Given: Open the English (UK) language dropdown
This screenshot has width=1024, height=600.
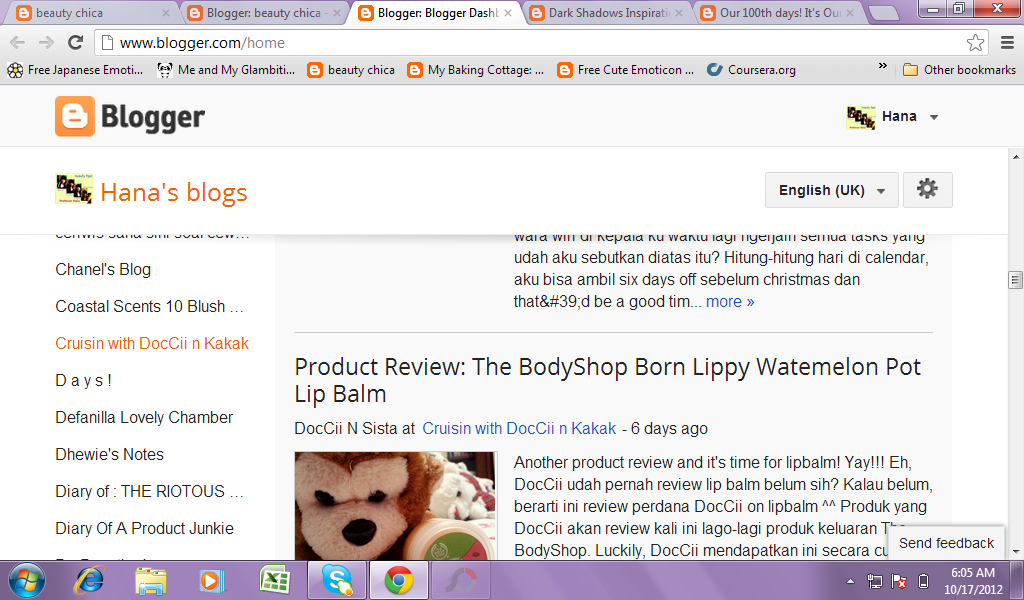Looking at the screenshot, I should pyautogui.click(x=831, y=190).
